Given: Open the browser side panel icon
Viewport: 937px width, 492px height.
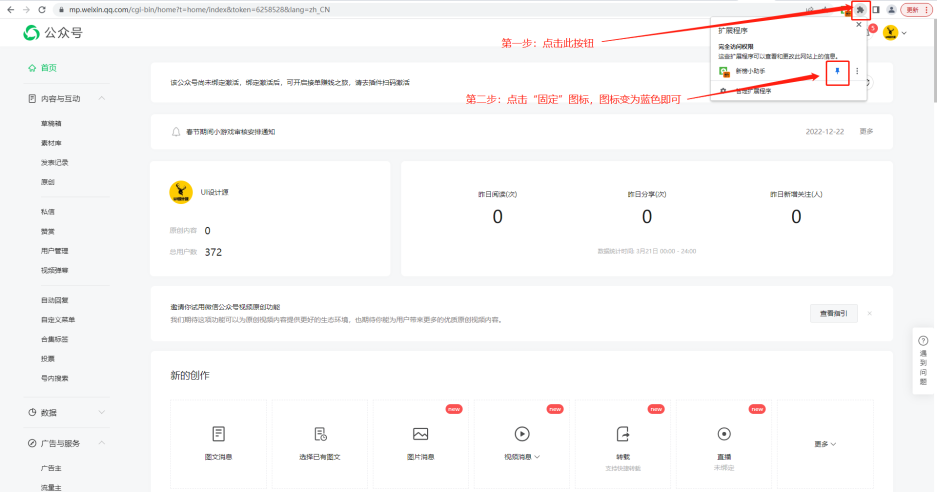Looking at the screenshot, I should [875, 10].
